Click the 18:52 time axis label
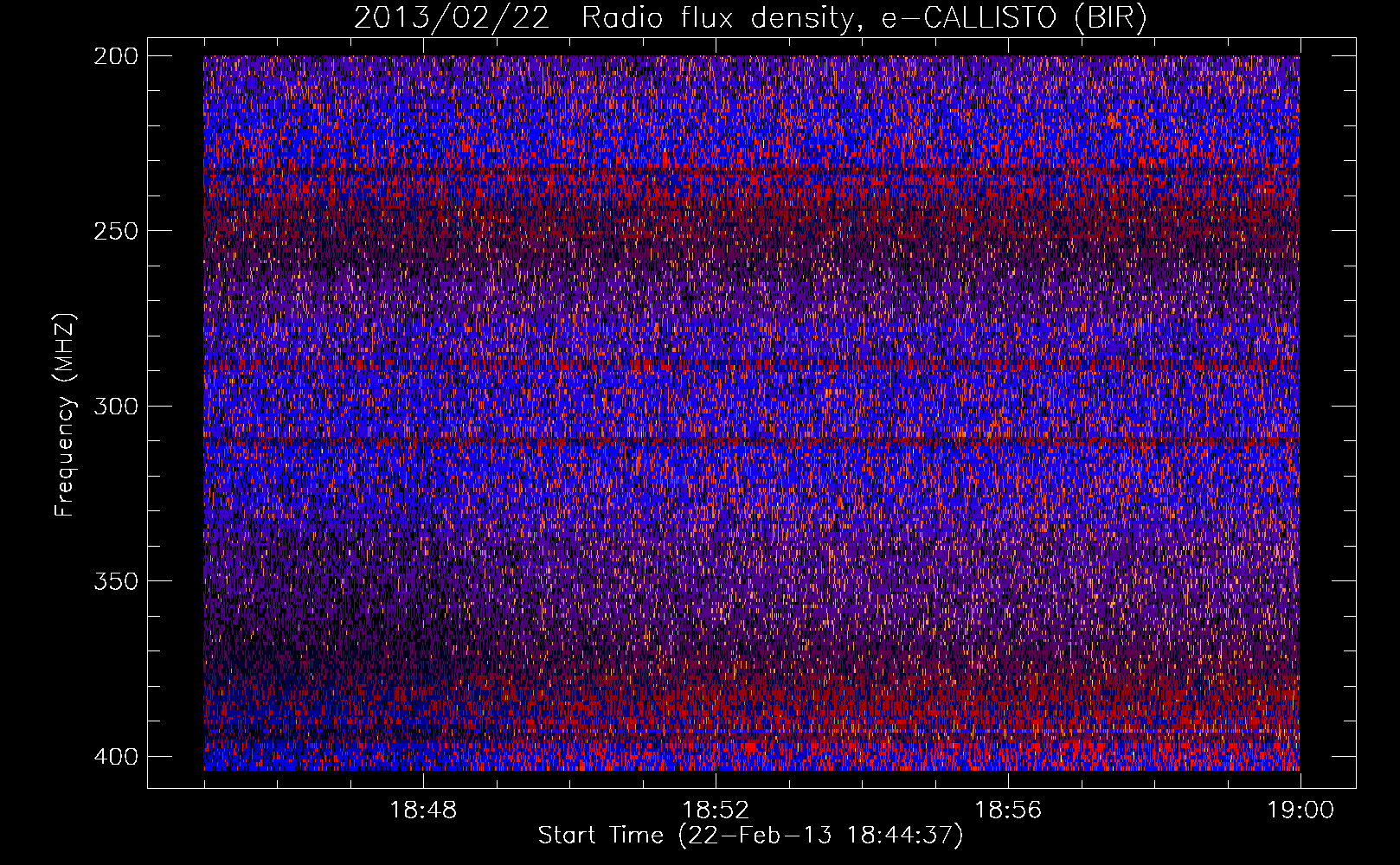The height and width of the screenshot is (865, 1400). pos(716,811)
